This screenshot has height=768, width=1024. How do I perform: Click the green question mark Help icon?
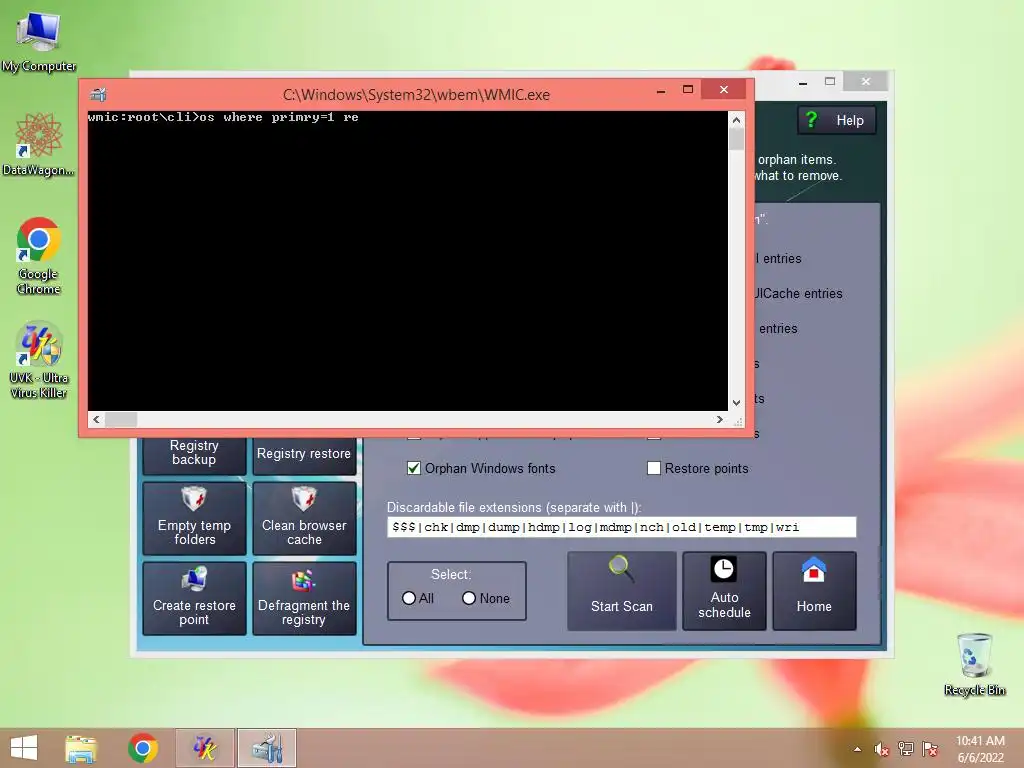tap(812, 120)
